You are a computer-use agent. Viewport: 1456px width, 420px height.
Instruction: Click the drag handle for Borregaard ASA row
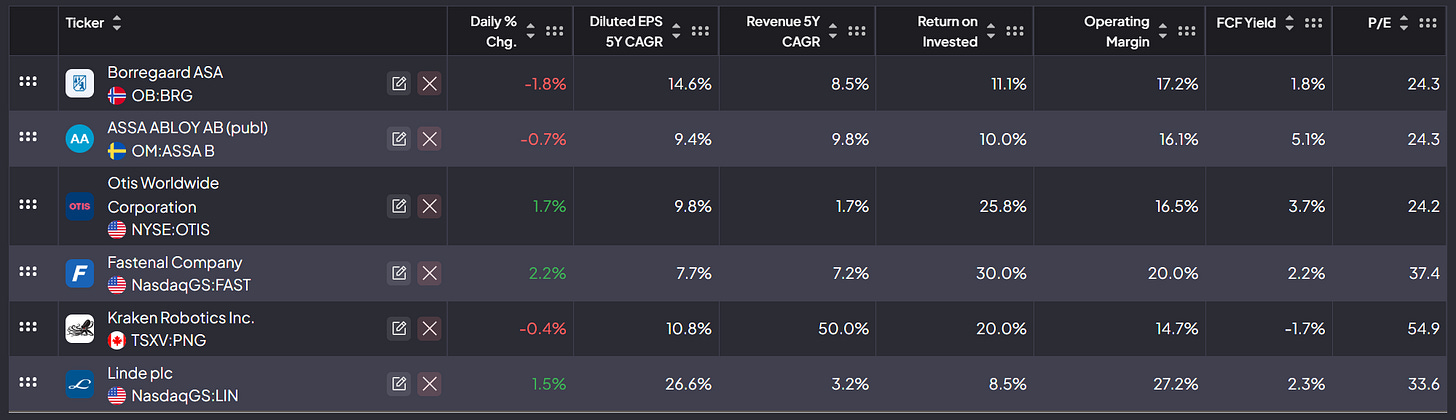[28, 83]
